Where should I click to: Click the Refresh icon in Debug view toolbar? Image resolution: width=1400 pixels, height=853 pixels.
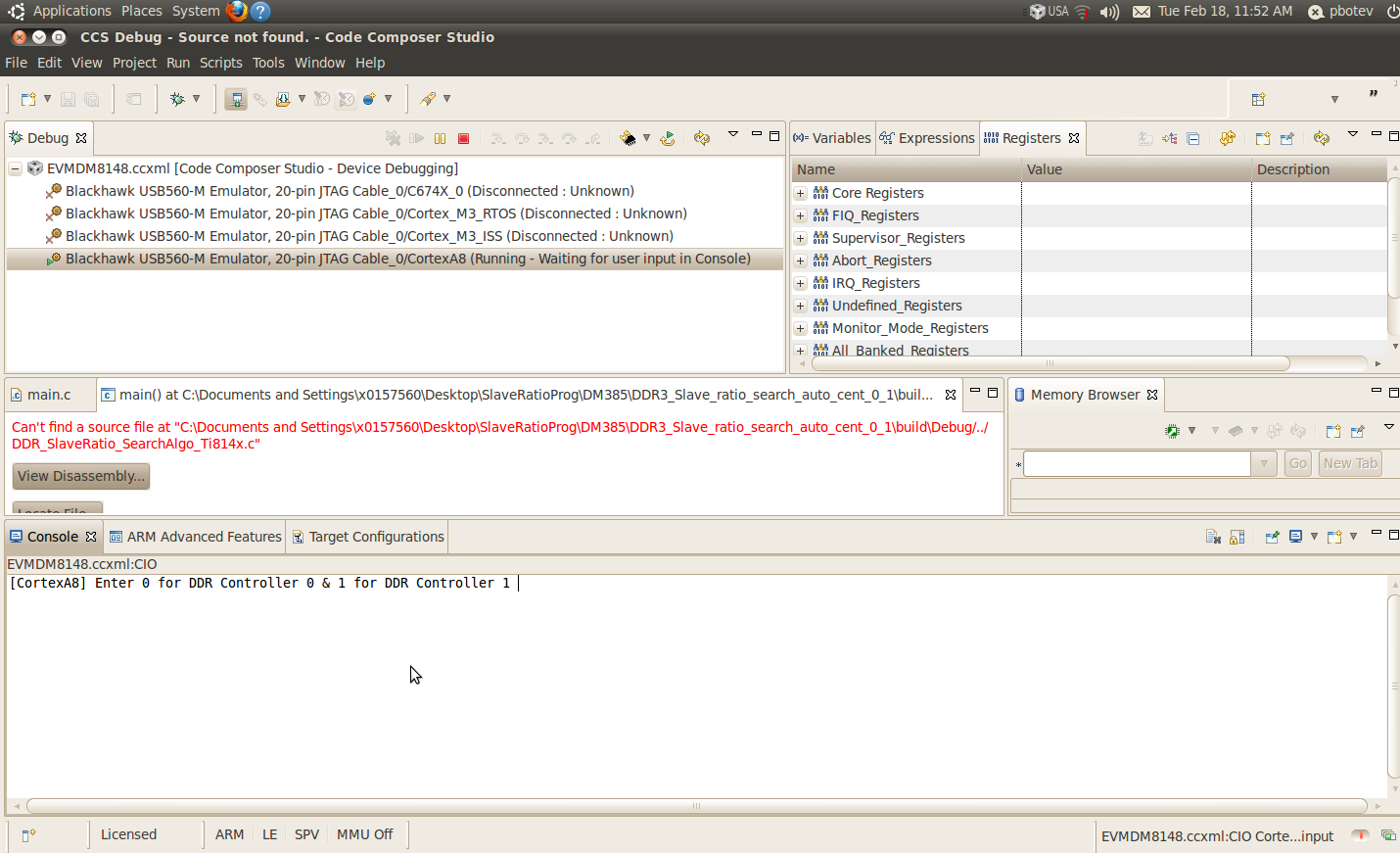tap(702, 139)
